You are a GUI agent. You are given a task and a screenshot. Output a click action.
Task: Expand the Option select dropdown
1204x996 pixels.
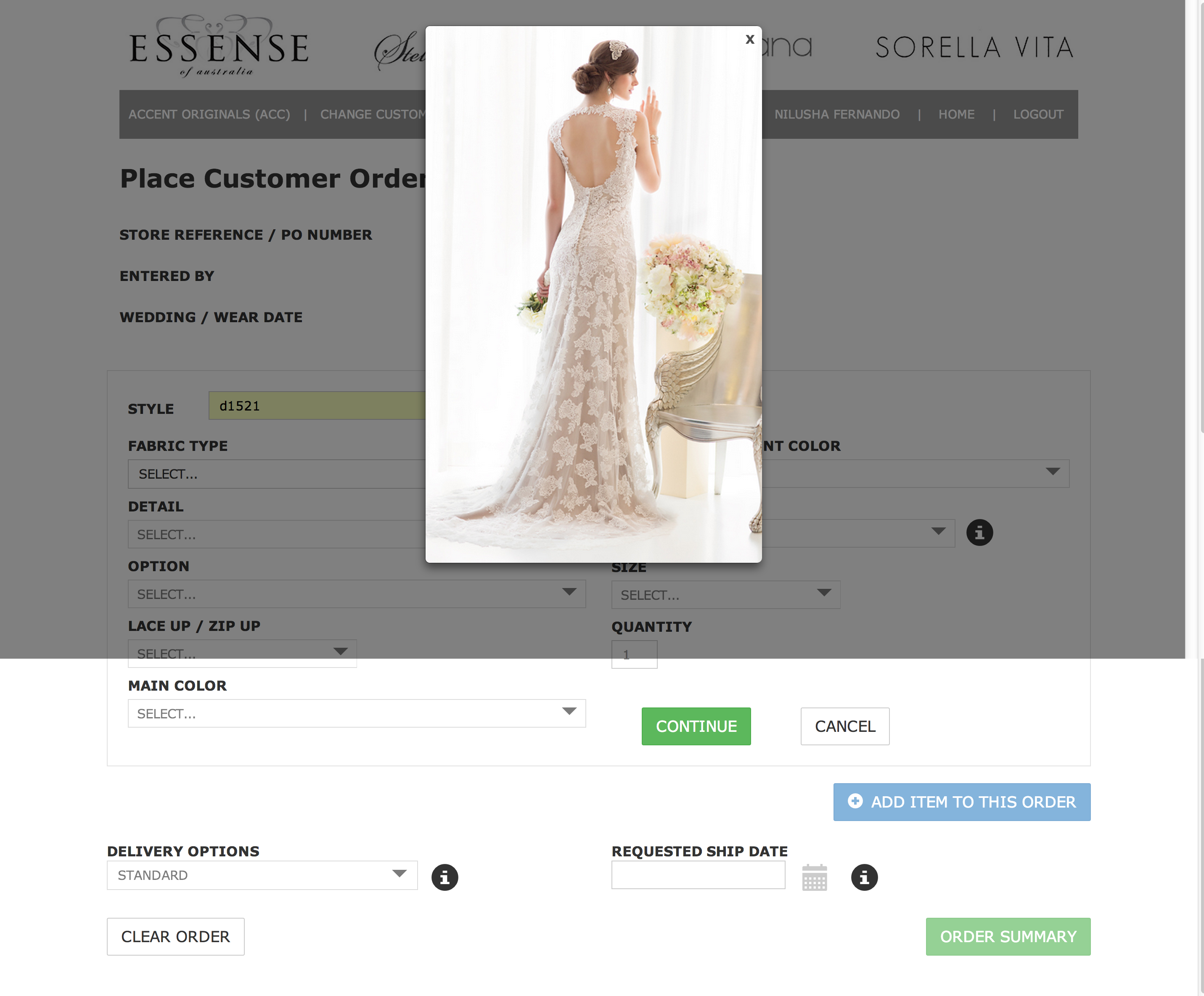(x=357, y=594)
